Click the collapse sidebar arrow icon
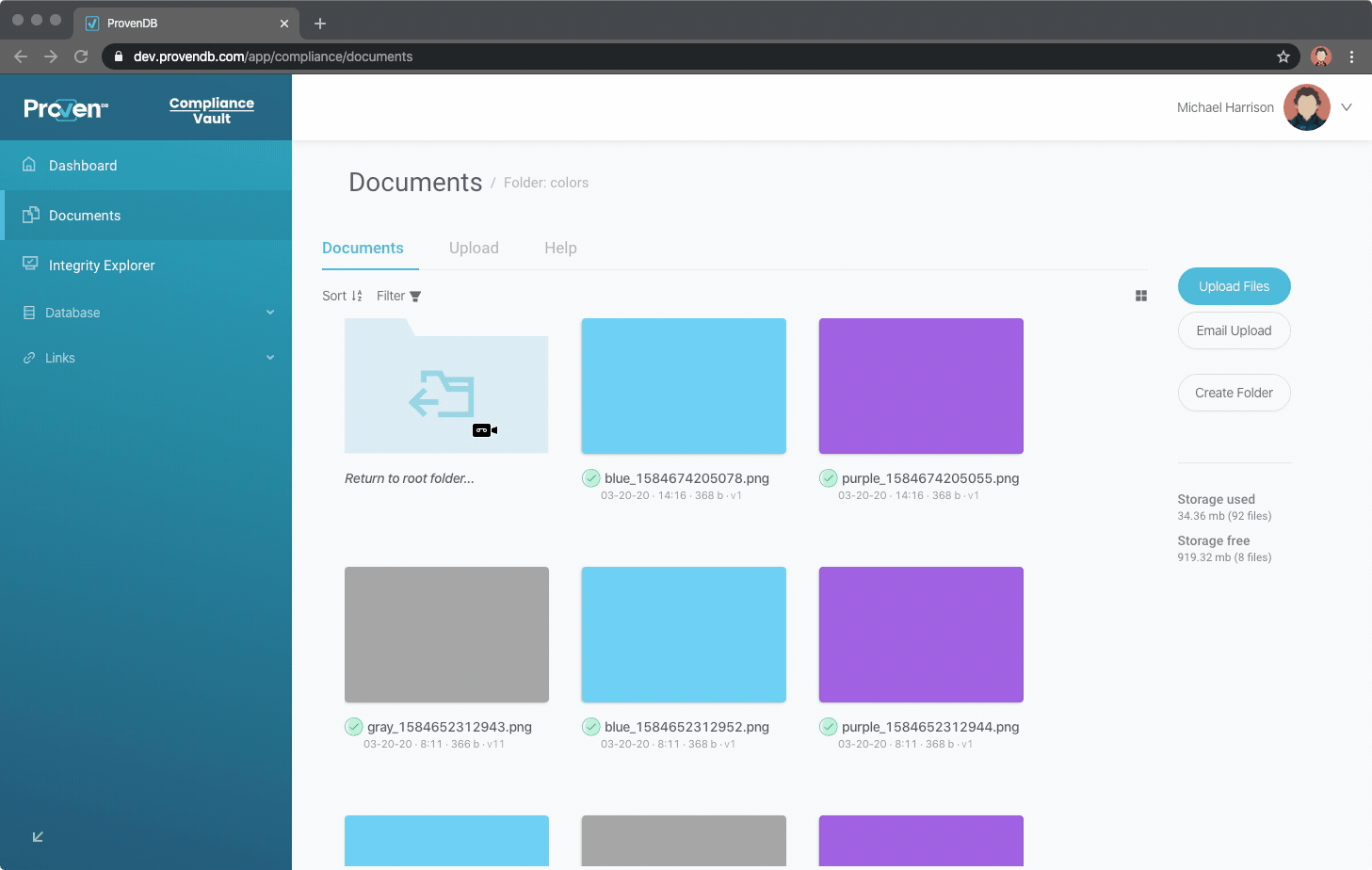This screenshot has width=1372, height=870. 38,837
